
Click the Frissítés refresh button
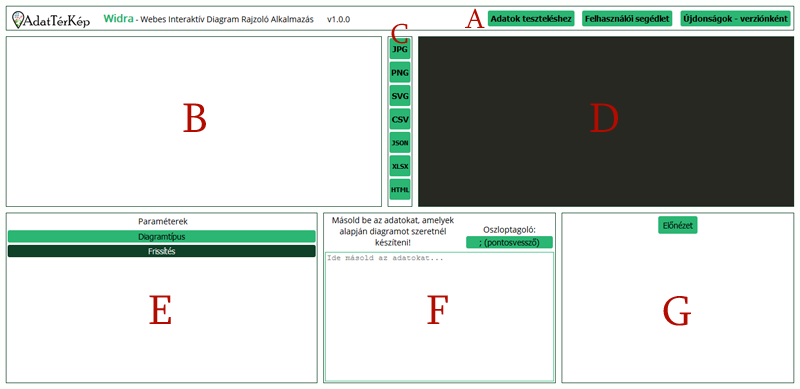(x=162, y=251)
